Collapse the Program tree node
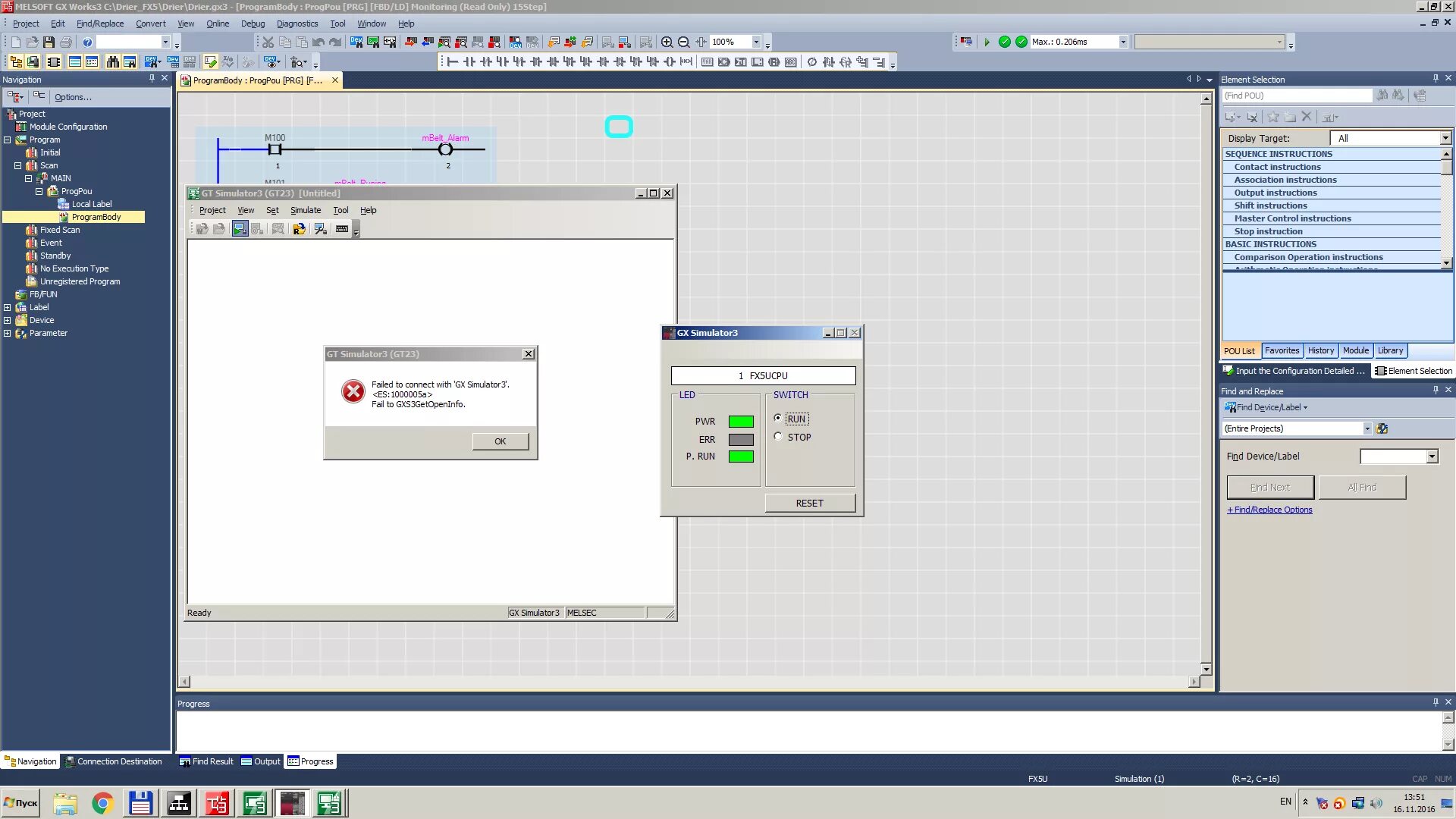This screenshot has width=1456, height=819. [x=8, y=140]
